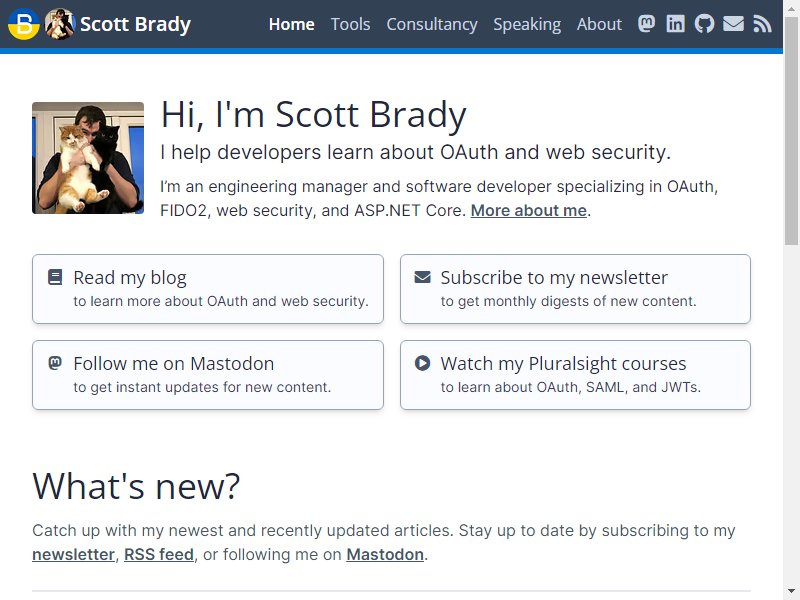Click the play icon on Pluralsight card
This screenshot has width=800, height=600.
pyautogui.click(x=422, y=363)
